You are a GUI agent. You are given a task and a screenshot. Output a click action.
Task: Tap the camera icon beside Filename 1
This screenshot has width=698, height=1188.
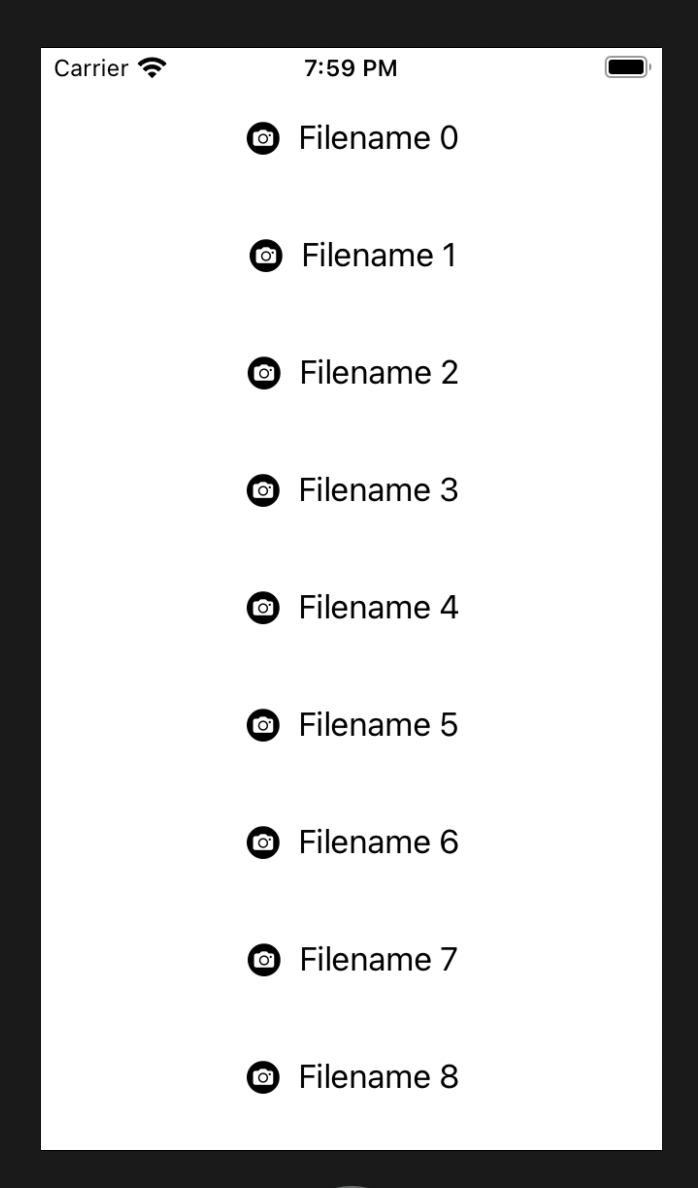(x=266, y=256)
